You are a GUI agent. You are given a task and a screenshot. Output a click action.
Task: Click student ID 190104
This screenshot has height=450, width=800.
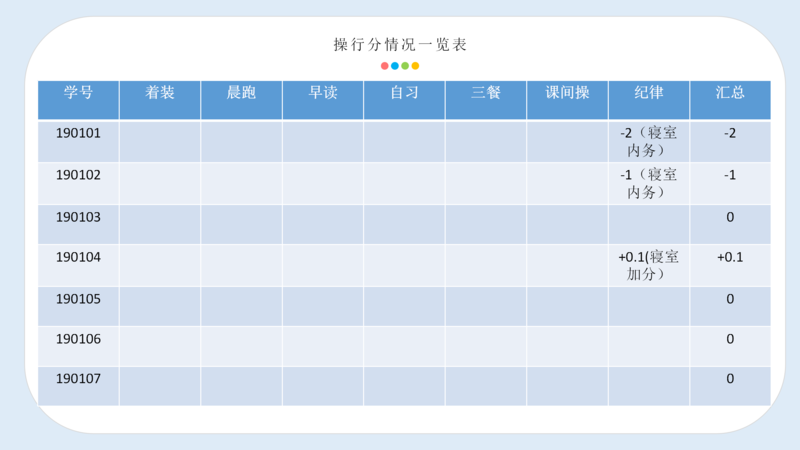(x=78, y=257)
